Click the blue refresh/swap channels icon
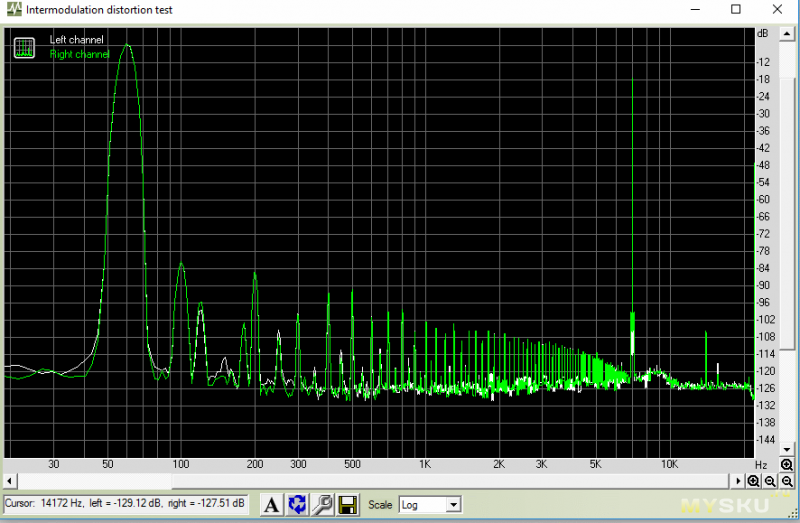This screenshot has height=523, width=800. (x=297, y=505)
